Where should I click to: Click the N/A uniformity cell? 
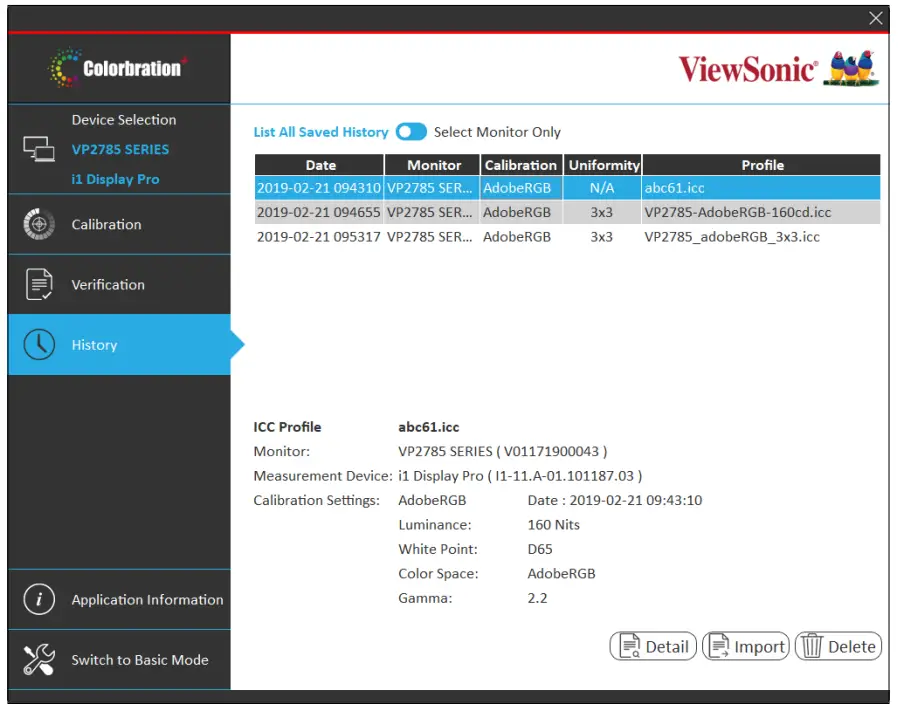(602, 188)
